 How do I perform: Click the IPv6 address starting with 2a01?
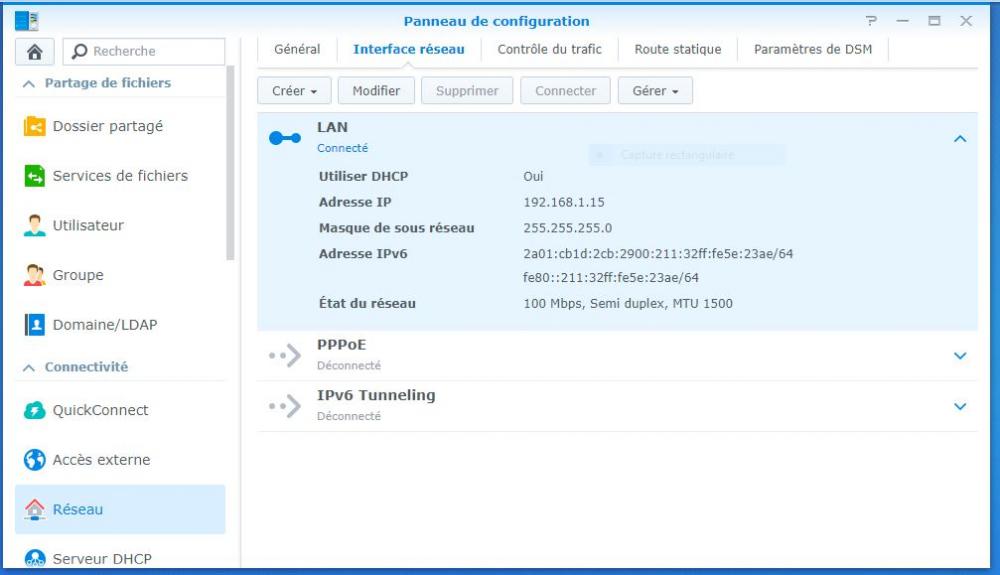pyautogui.click(x=658, y=254)
